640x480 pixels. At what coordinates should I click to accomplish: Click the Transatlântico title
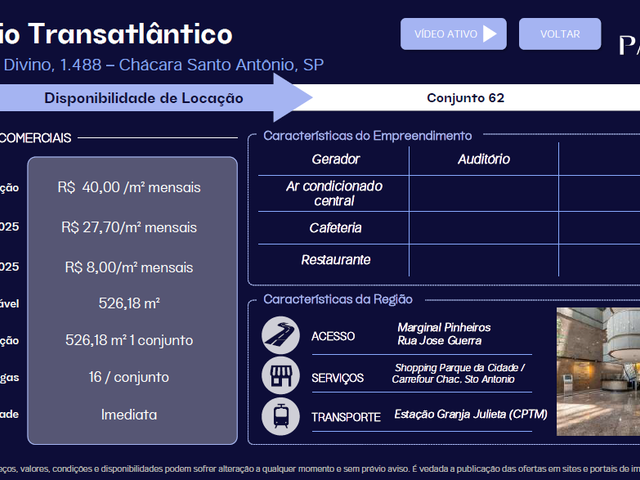(131, 34)
